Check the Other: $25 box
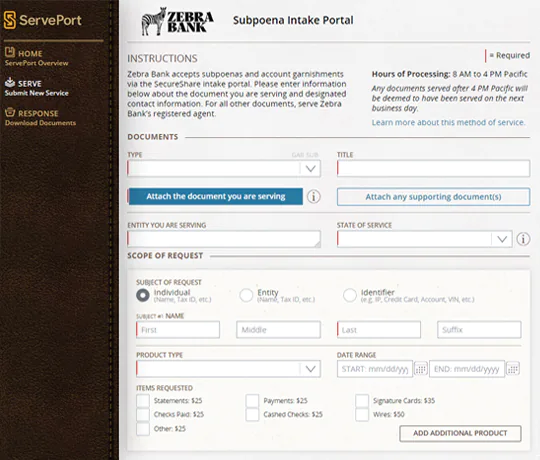Screen dimensions: 540x460 point(143,429)
